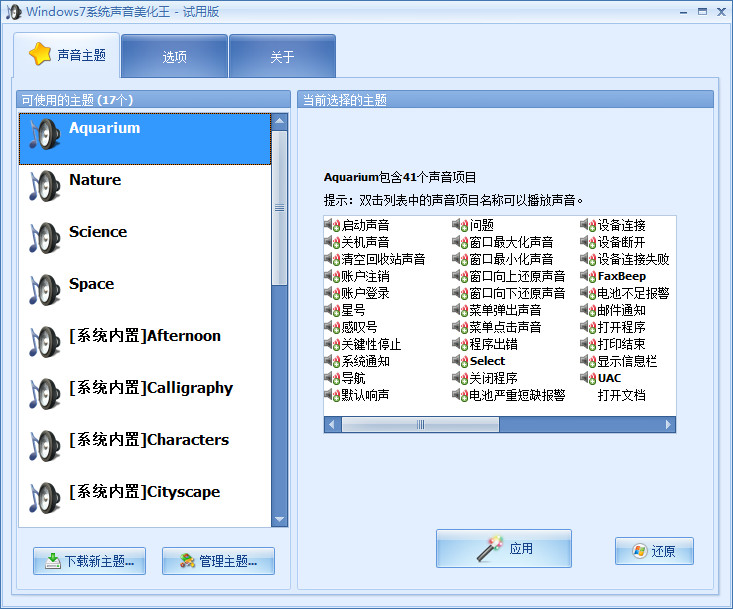
Task: Click the 设备连接失败 sound item
Action: pyautogui.click(x=633, y=259)
